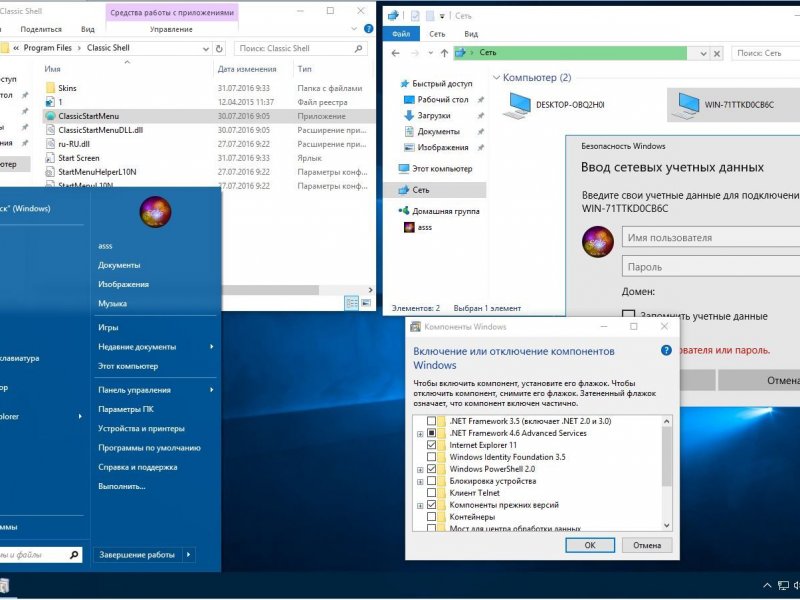Click the Имя пользователя input field
Screen dimensions: 800x600
(711, 238)
